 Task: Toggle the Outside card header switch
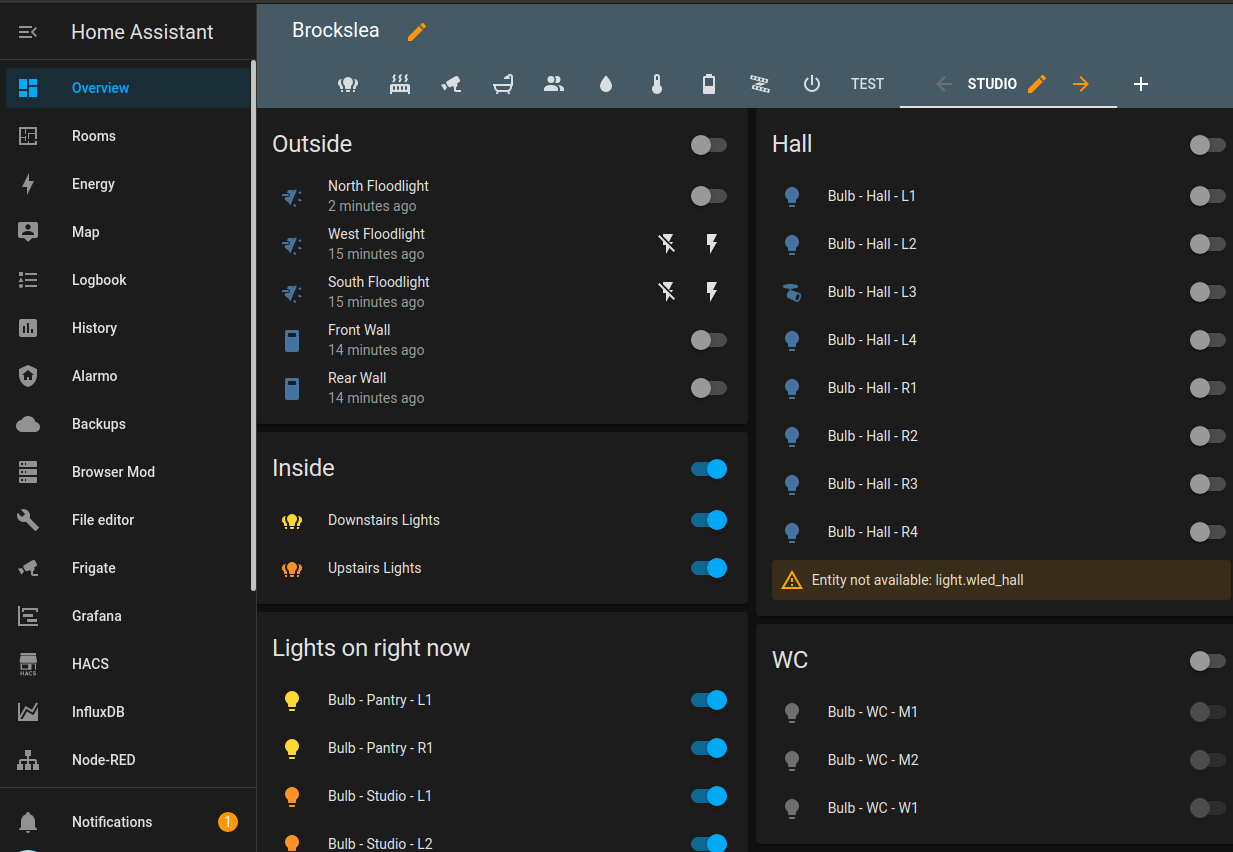coord(708,145)
